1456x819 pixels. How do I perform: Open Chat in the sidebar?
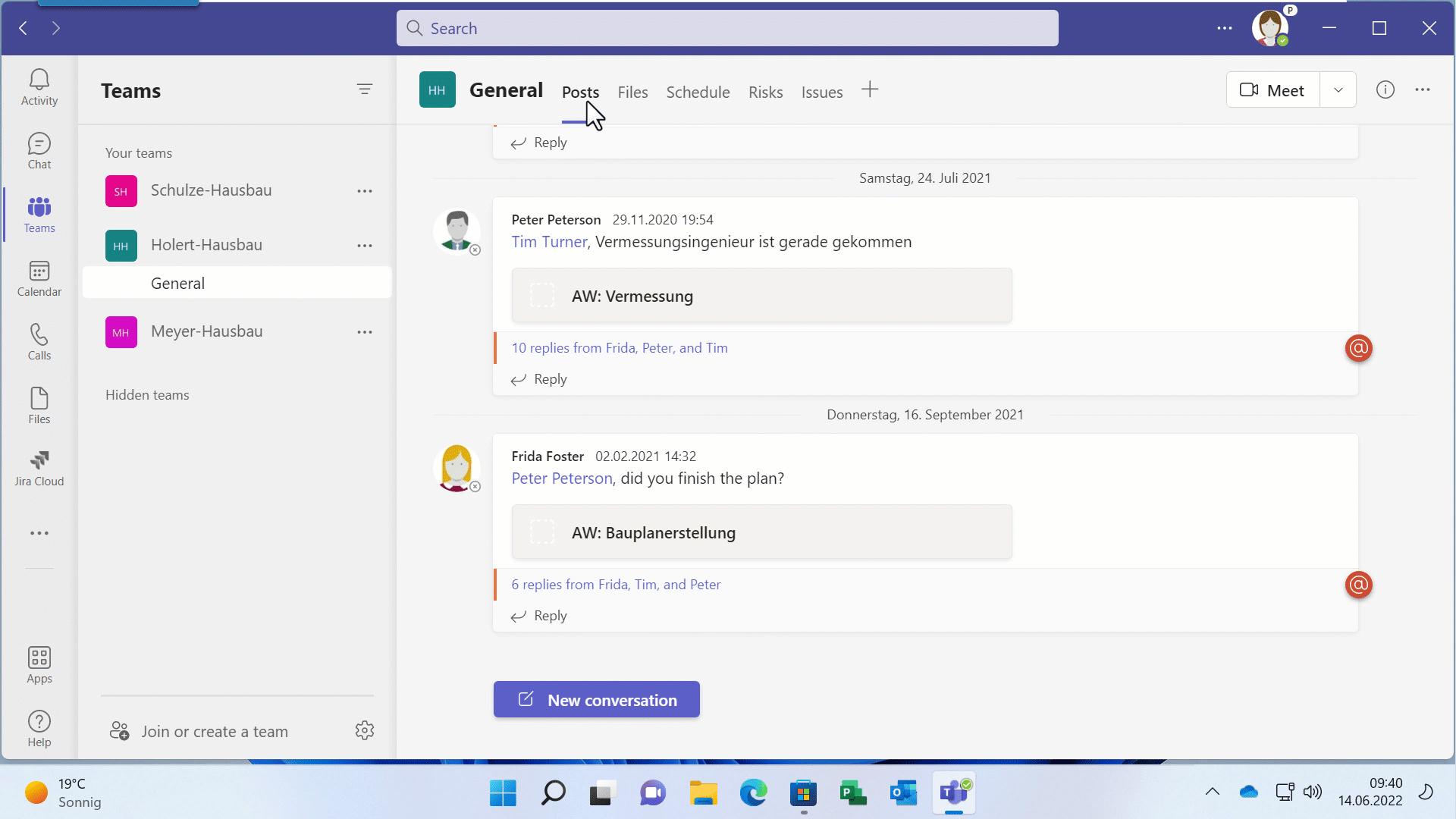[39, 151]
